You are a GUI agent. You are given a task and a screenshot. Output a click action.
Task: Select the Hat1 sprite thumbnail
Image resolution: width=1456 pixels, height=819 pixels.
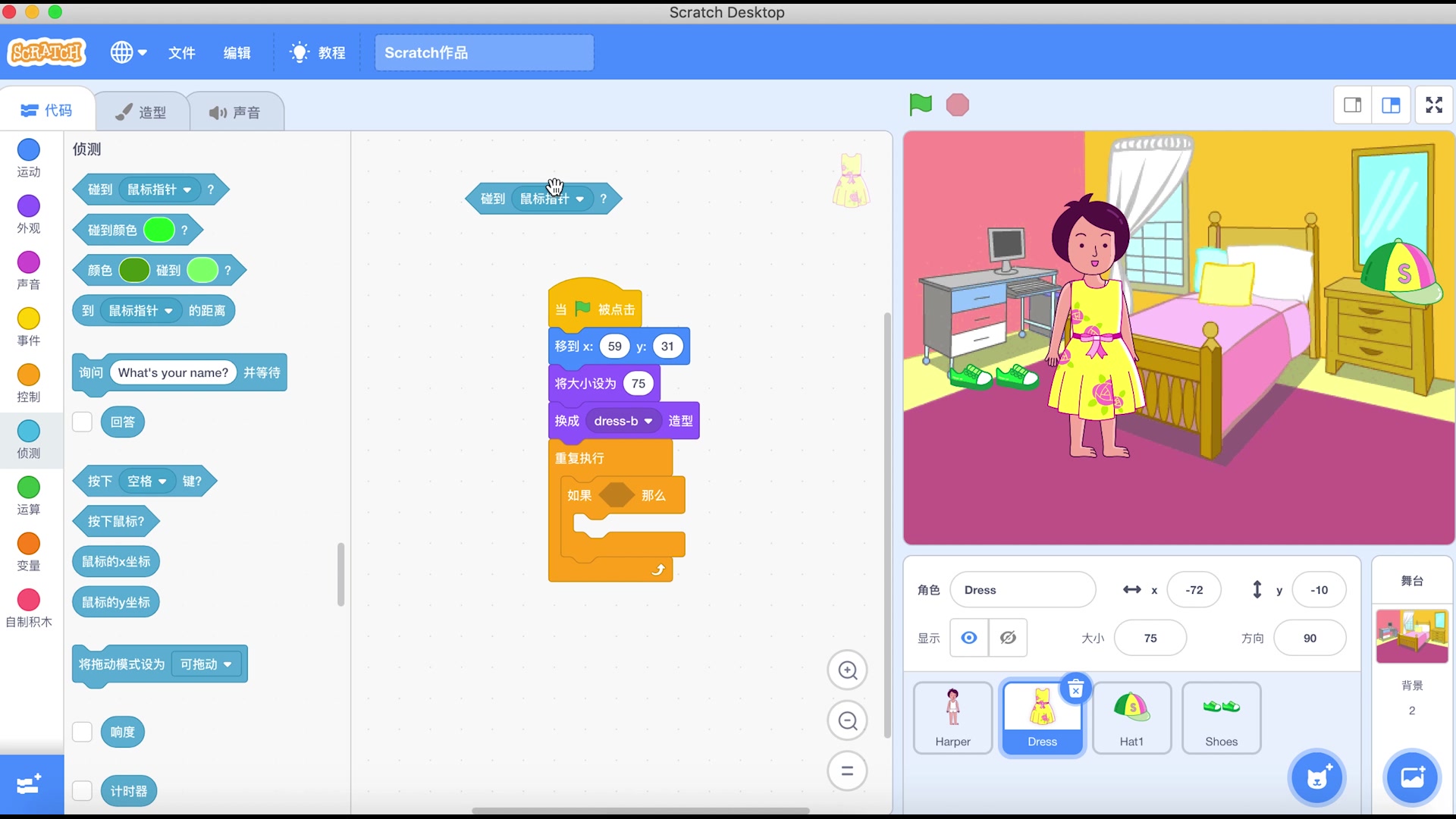[1131, 717]
